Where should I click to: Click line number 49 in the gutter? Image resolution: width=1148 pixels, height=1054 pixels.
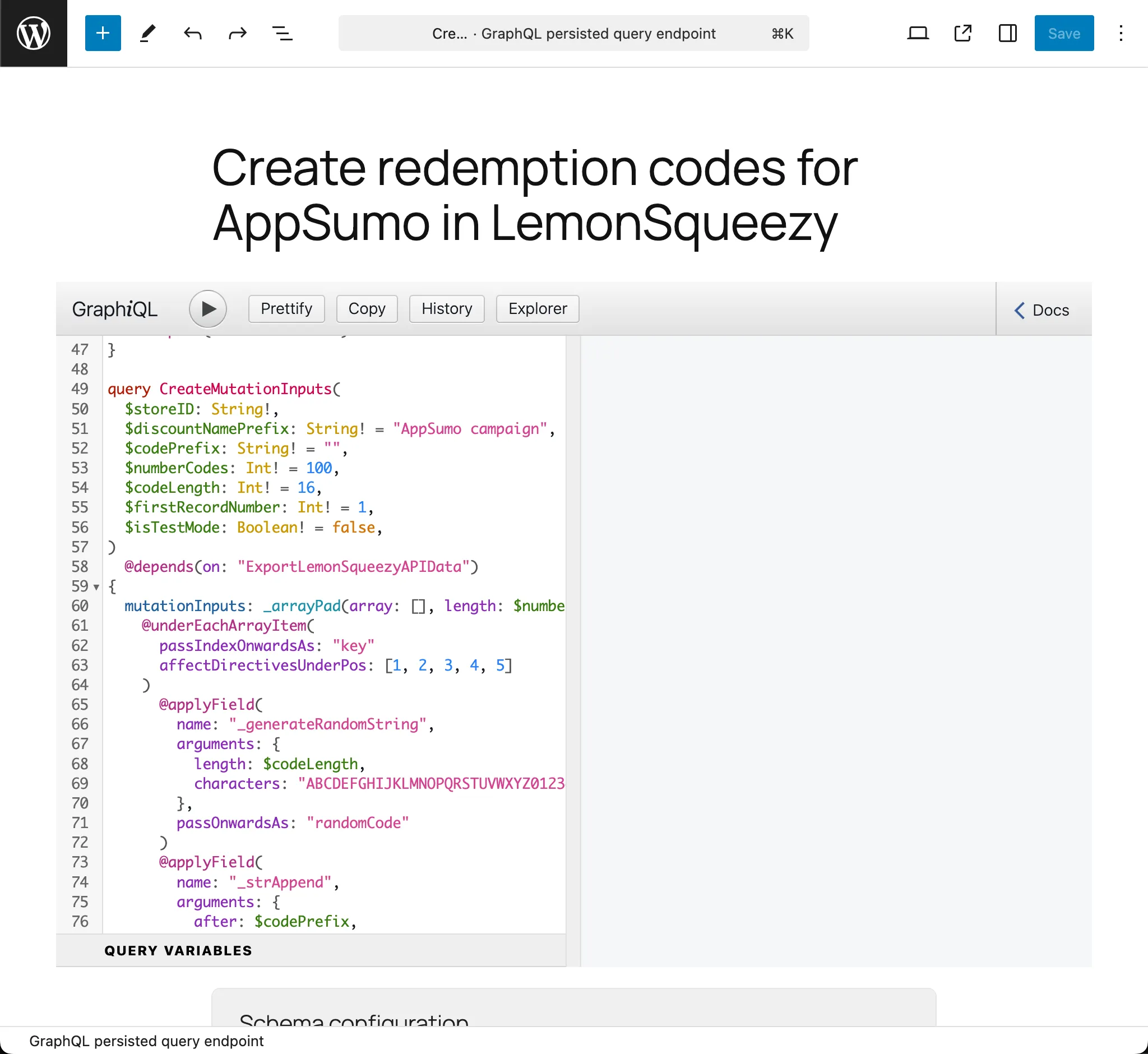(x=80, y=389)
